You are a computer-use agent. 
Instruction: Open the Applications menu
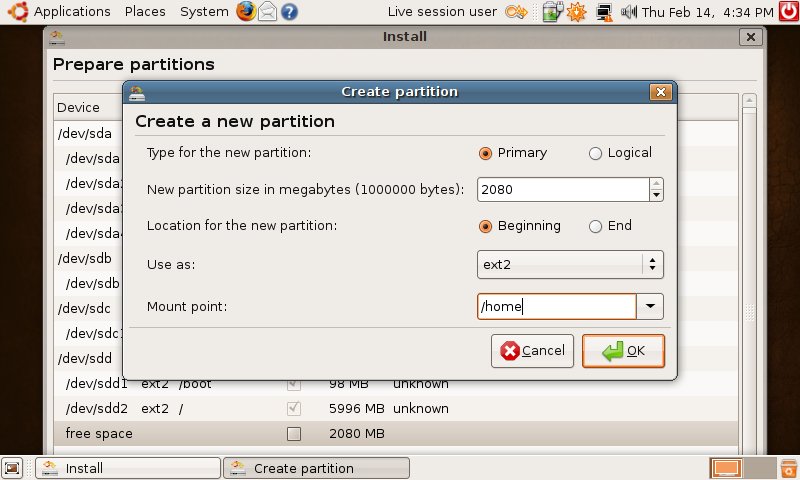[x=72, y=11]
